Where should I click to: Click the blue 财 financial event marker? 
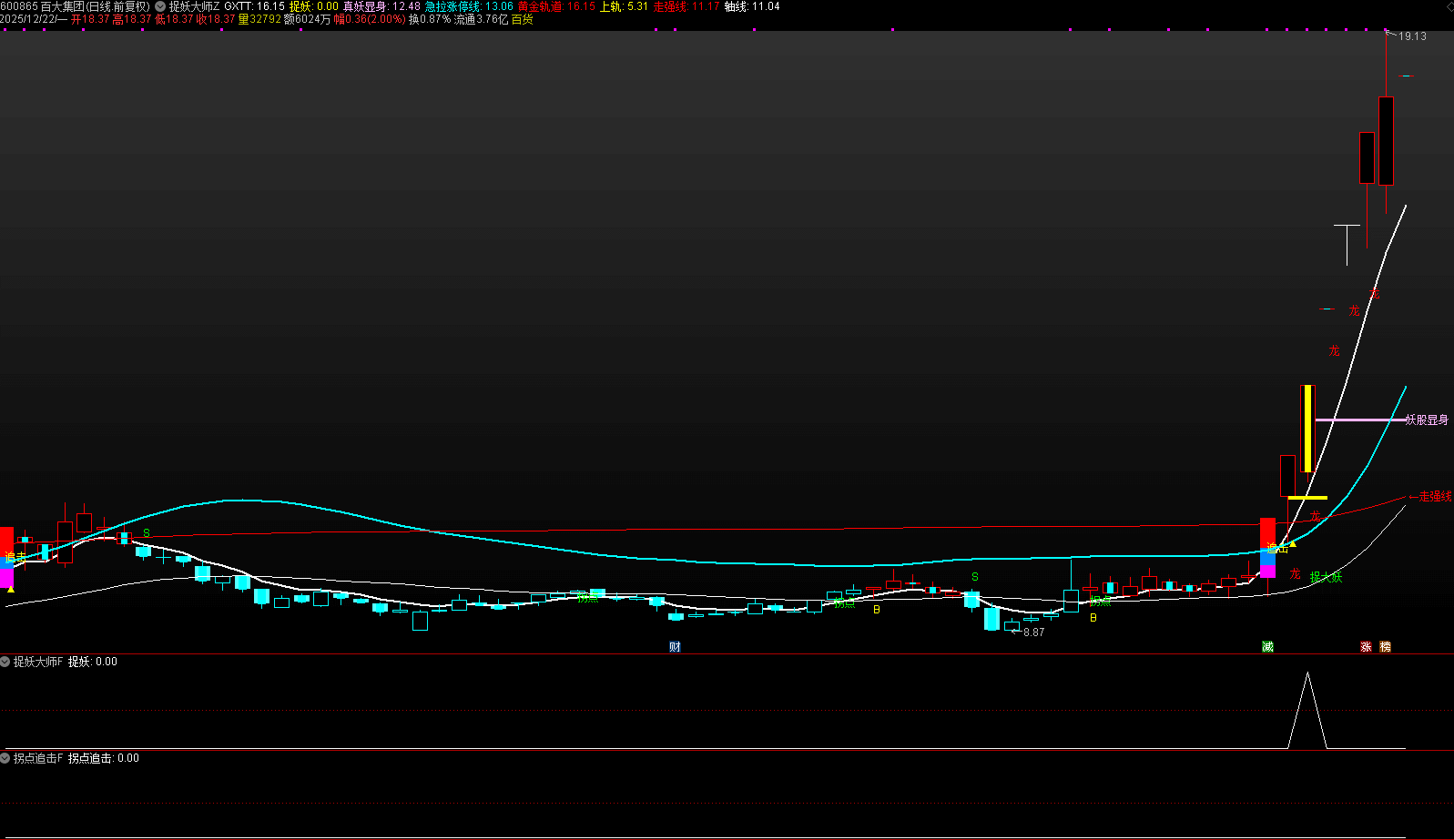[675, 647]
